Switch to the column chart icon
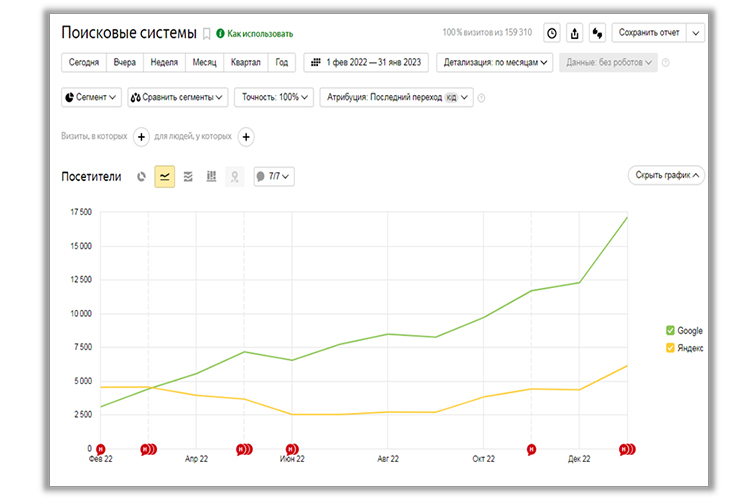Screen dimensions: 750x500 (x=211, y=177)
